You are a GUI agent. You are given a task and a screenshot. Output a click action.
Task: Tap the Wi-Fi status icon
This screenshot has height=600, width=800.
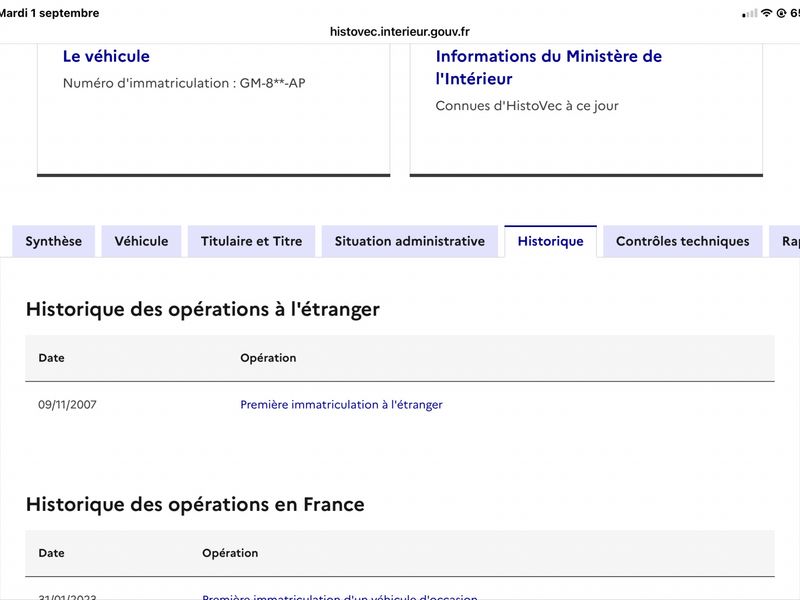pyautogui.click(x=766, y=13)
